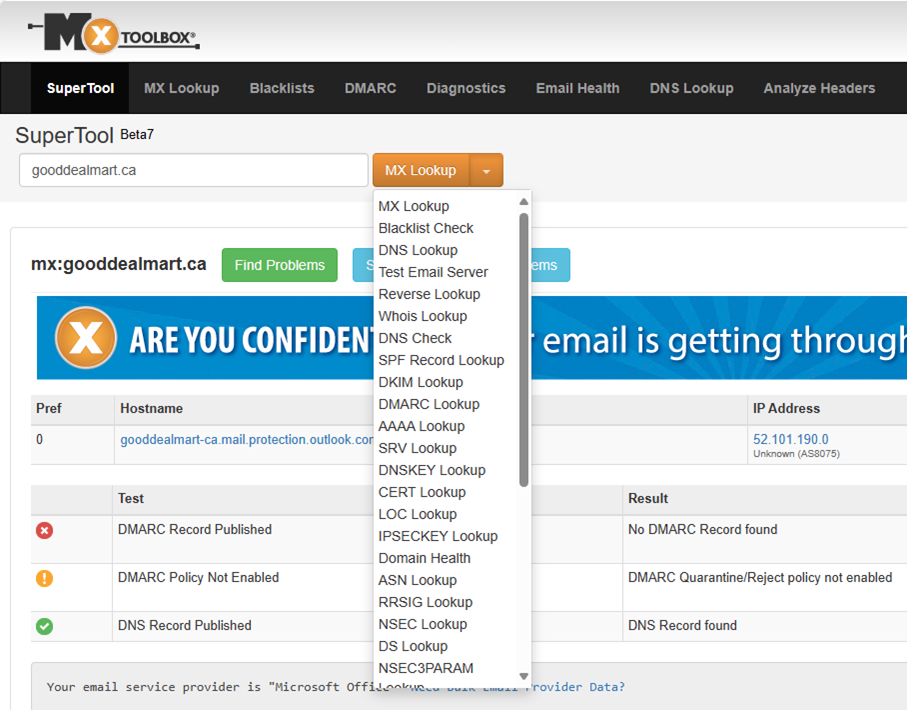Screen dimensions: 907x710
Task: Select SPF Record Lookup option
Action: [x=441, y=360]
